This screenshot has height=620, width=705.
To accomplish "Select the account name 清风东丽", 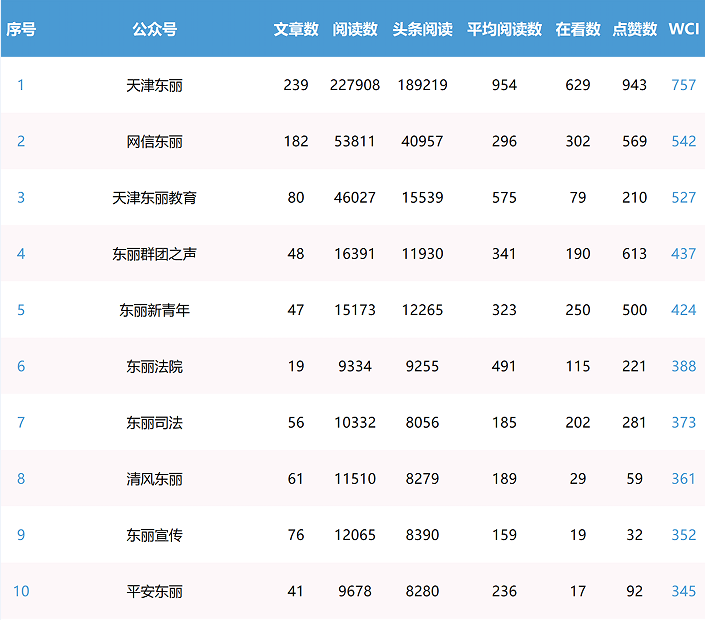I will (155, 479).
